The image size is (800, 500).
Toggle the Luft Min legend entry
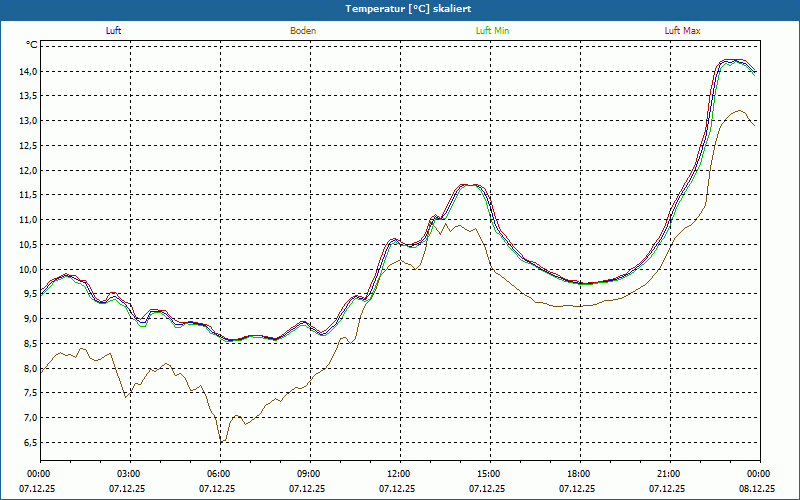coord(492,31)
